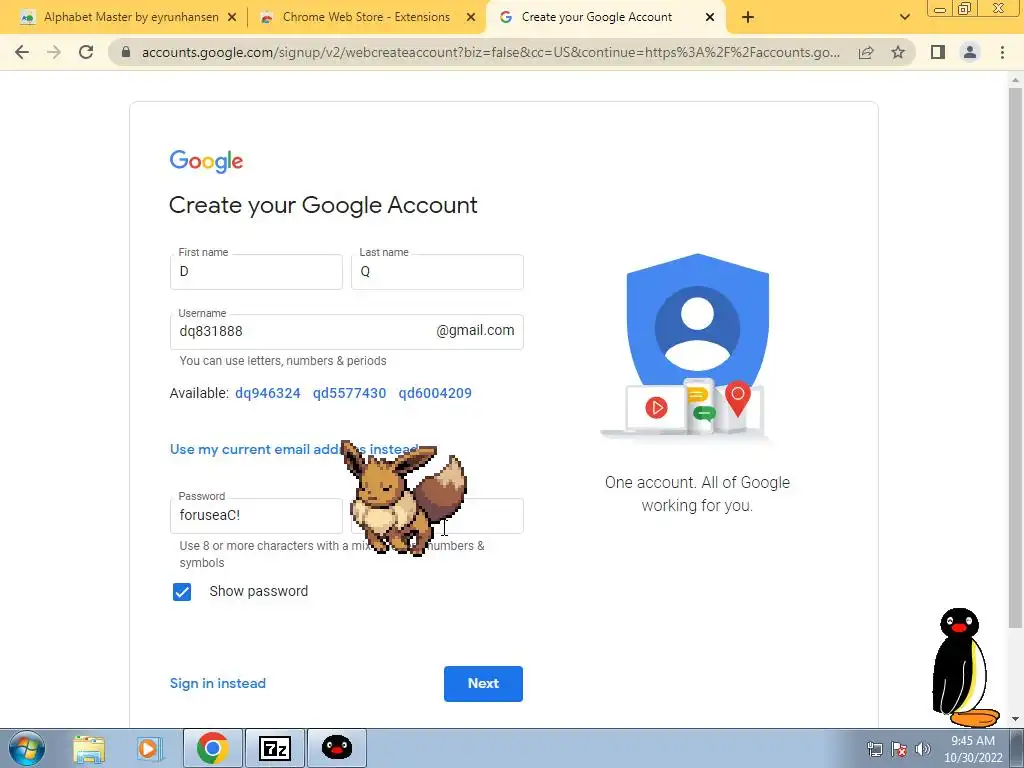The image size is (1024, 768).
Task: Close the Create your Google Account tab
Action: (710, 18)
